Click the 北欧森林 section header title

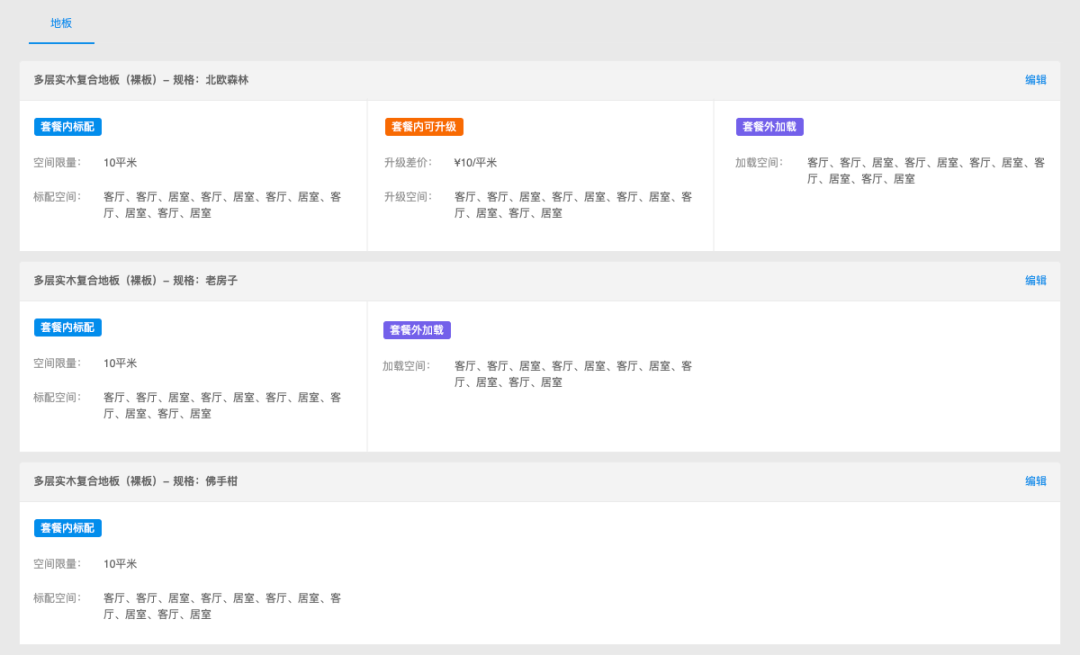(141, 80)
